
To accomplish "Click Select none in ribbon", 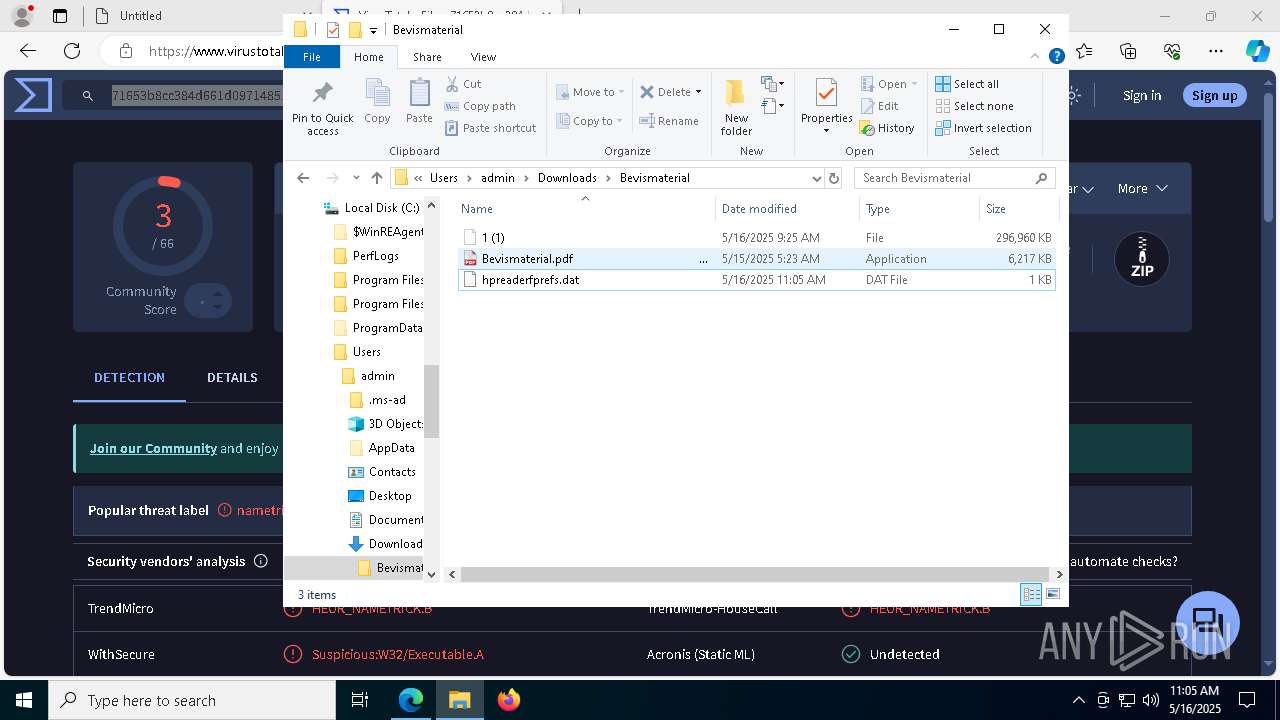I will tap(974, 106).
